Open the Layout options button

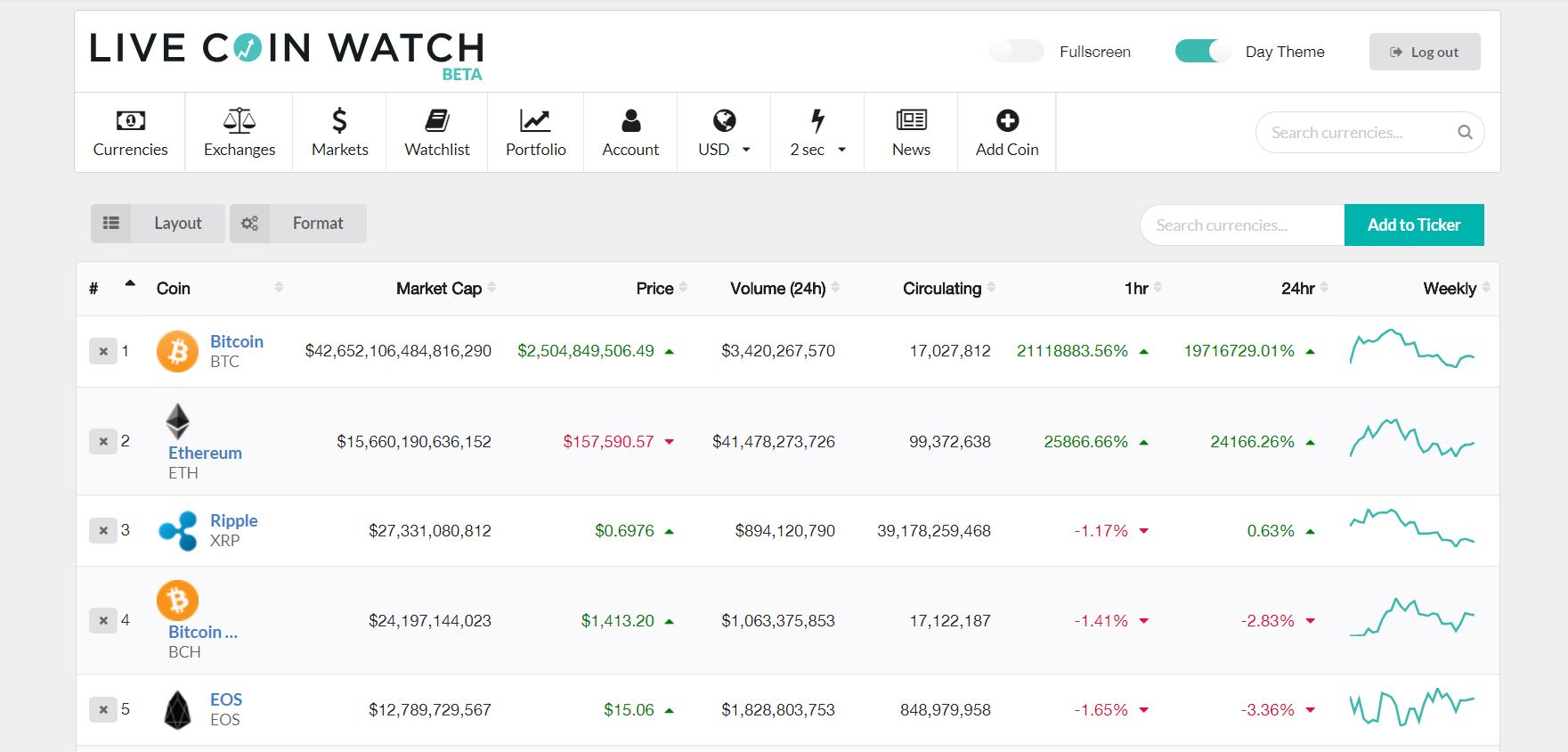158,224
